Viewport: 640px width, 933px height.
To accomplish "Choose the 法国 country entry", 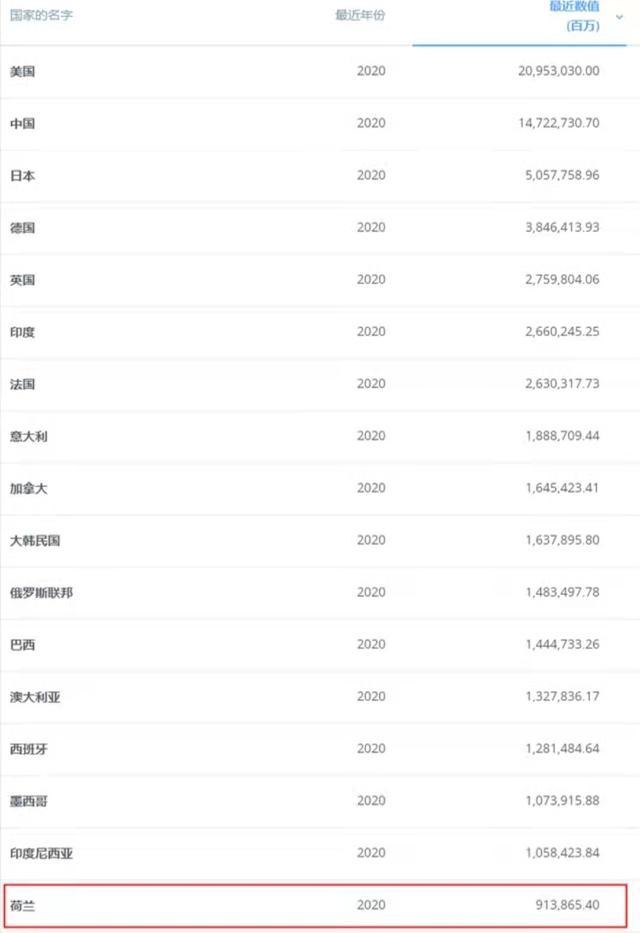I will click(x=23, y=384).
